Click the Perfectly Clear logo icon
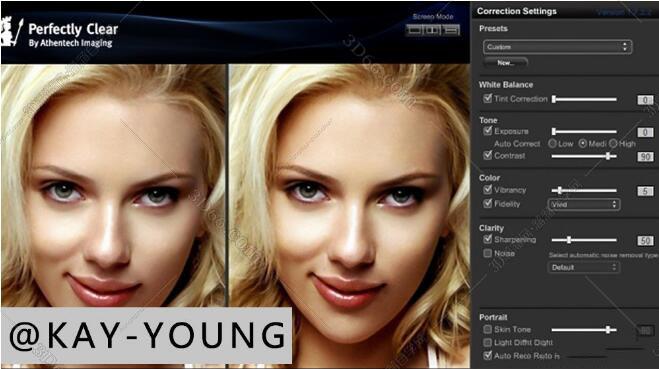The image size is (659, 369). [11, 32]
